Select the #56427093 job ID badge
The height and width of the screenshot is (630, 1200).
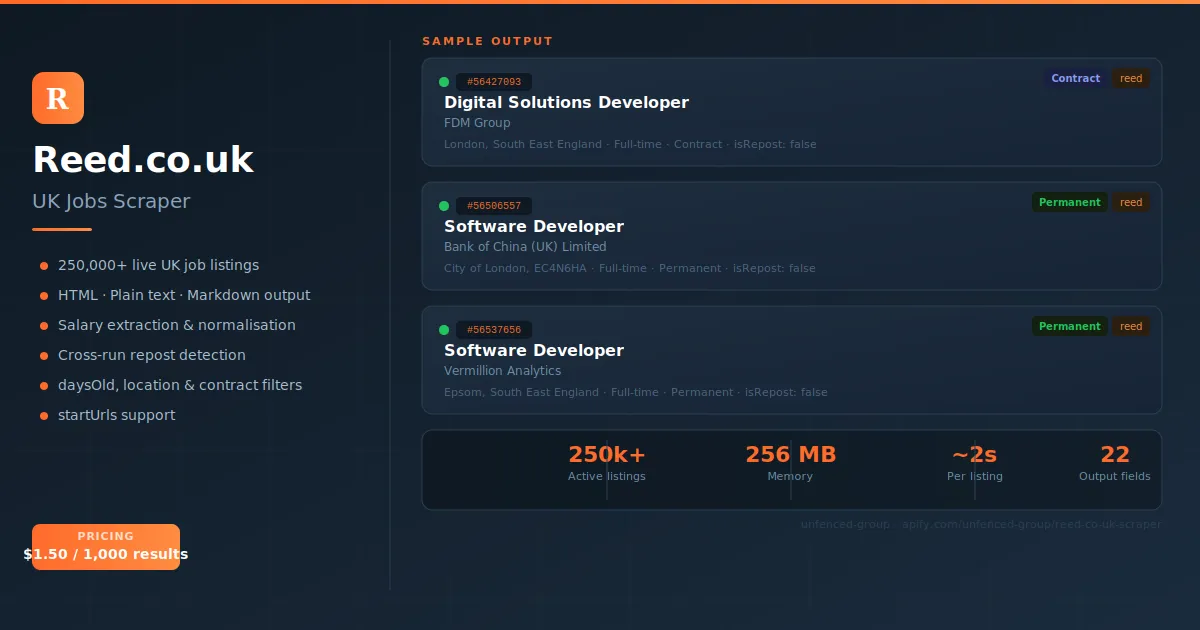click(x=494, y=82)
